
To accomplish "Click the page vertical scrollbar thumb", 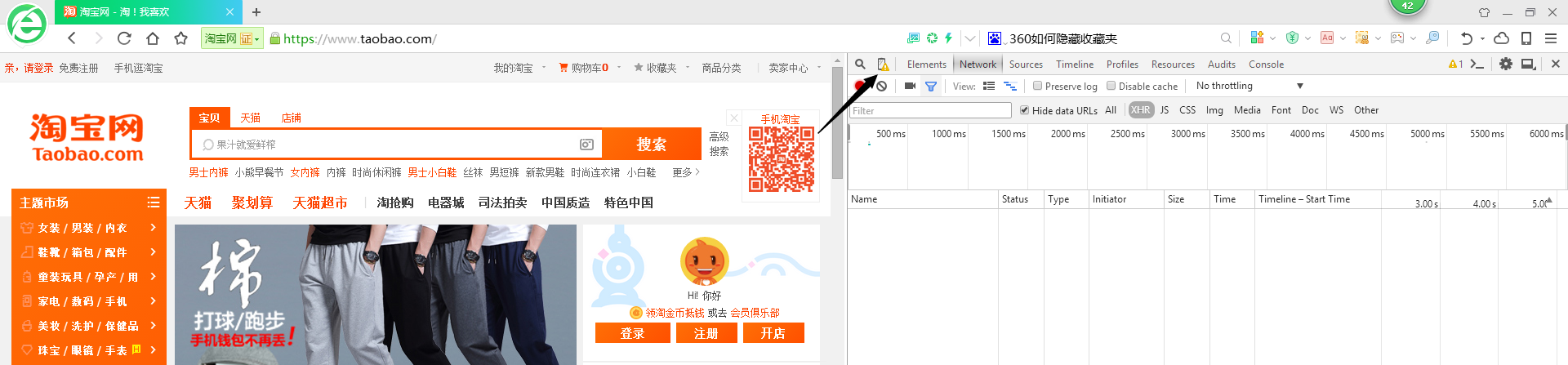I will (837, 122).
